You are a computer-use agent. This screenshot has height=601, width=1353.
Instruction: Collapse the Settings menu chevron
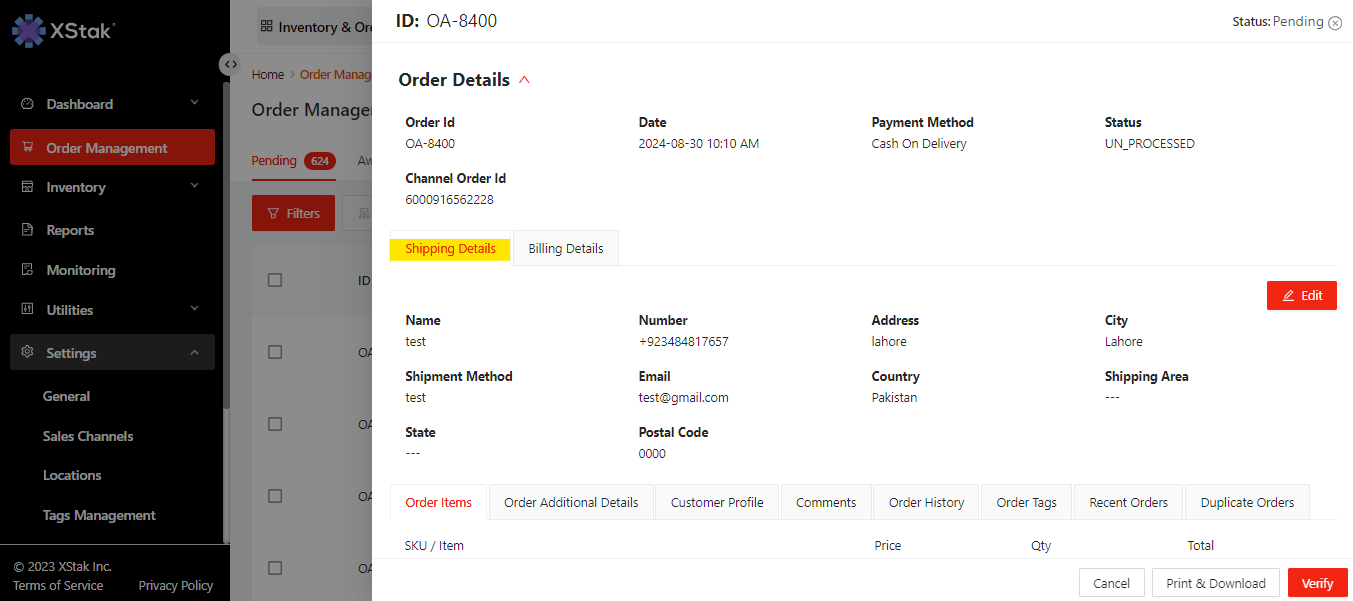coord(194,353)
